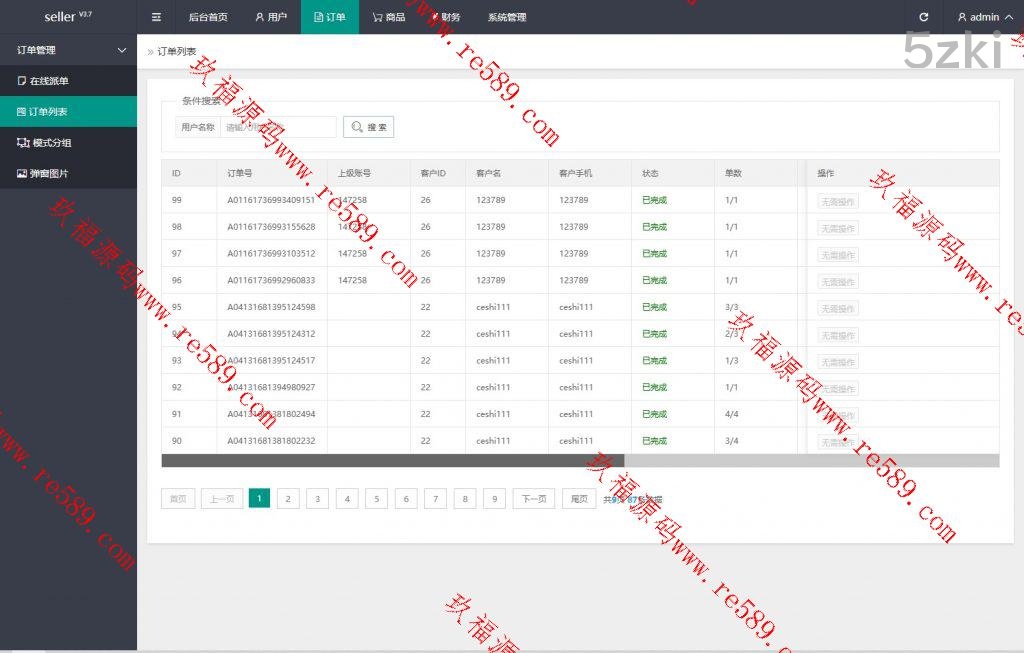Open the 商品 top navigation menu
The height and width of the screenshot is (653, 1024).
tap(388, 17)
